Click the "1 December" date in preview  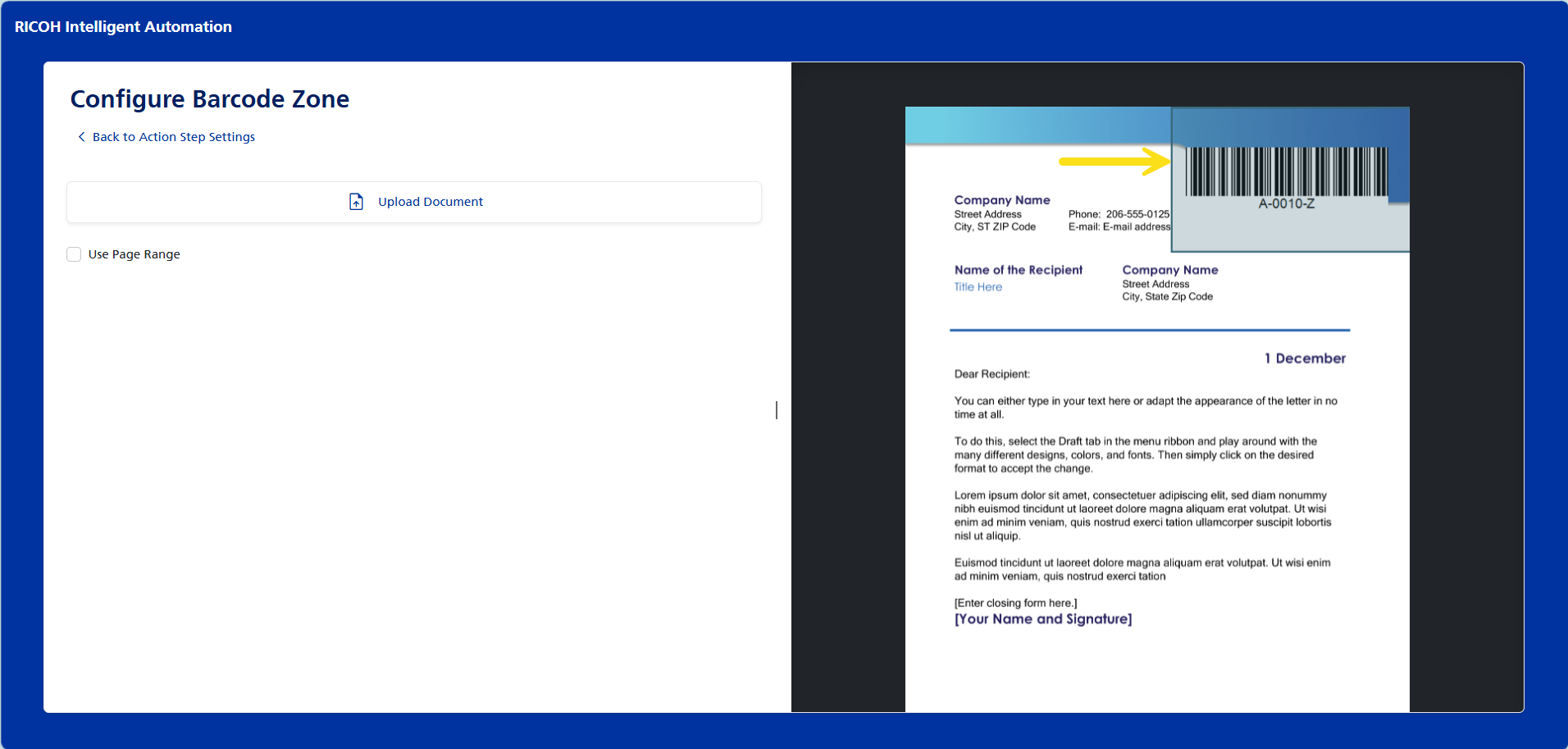1304,359
